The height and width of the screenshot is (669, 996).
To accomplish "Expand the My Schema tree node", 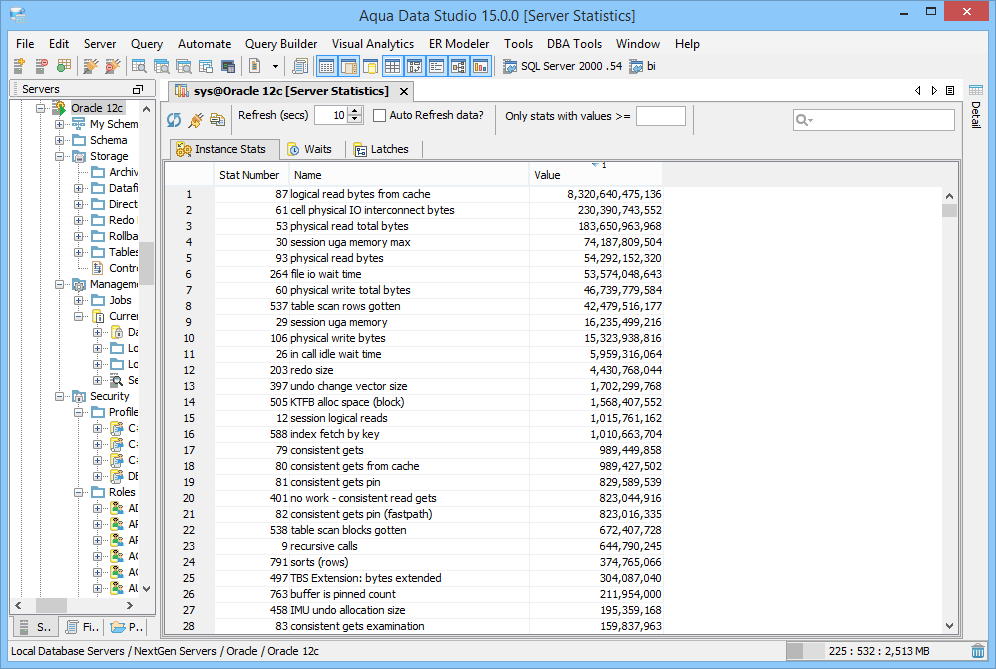I will (x=59, y=124).
